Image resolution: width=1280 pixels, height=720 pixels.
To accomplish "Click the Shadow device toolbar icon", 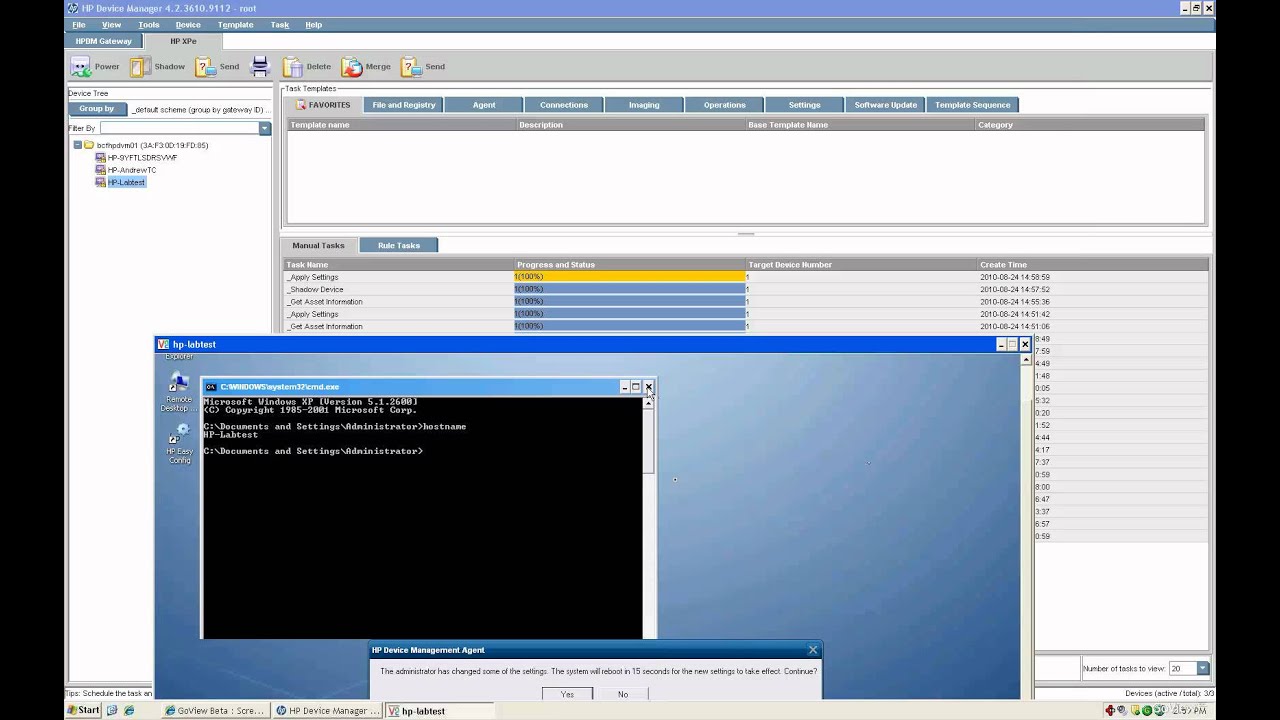I will 140,67.
